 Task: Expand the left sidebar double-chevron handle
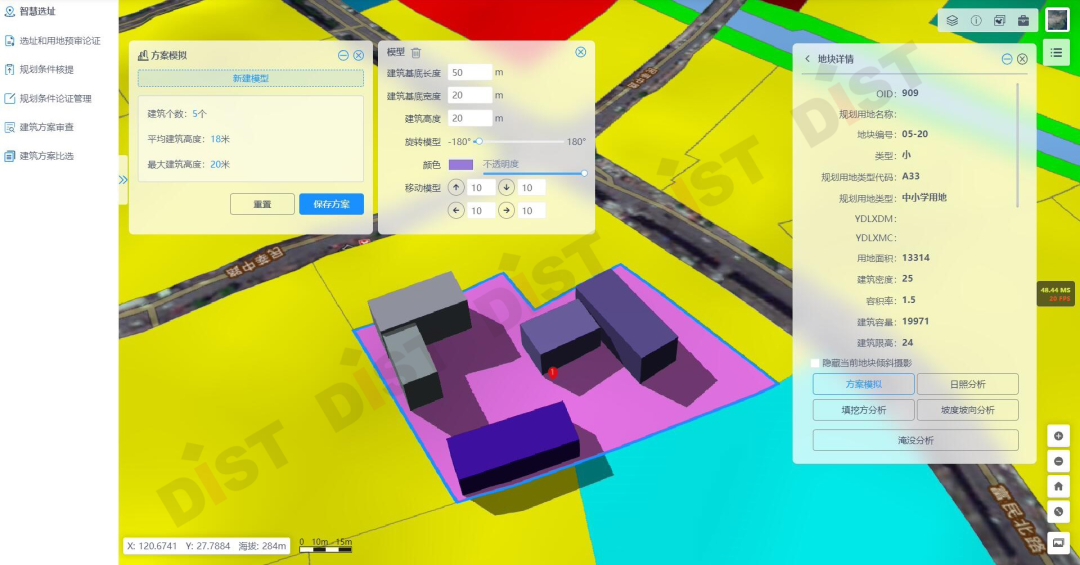pos(123,180)
